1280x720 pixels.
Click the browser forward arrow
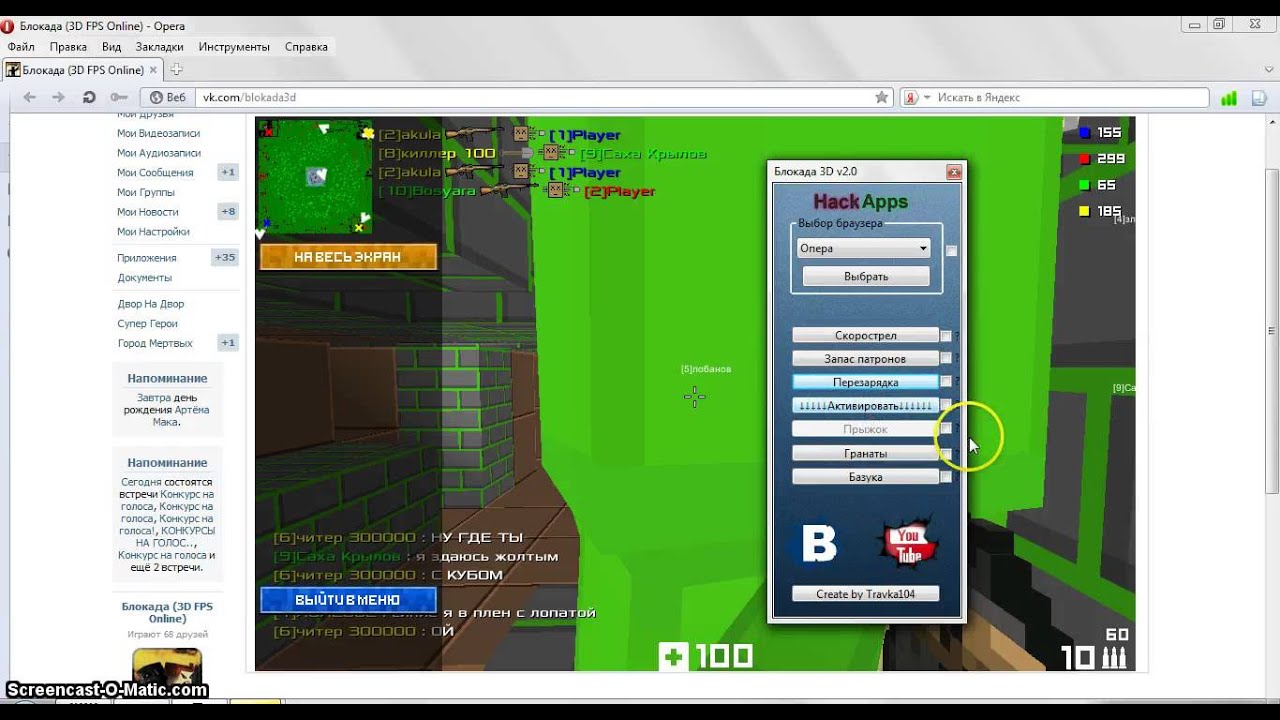point(59,97)
